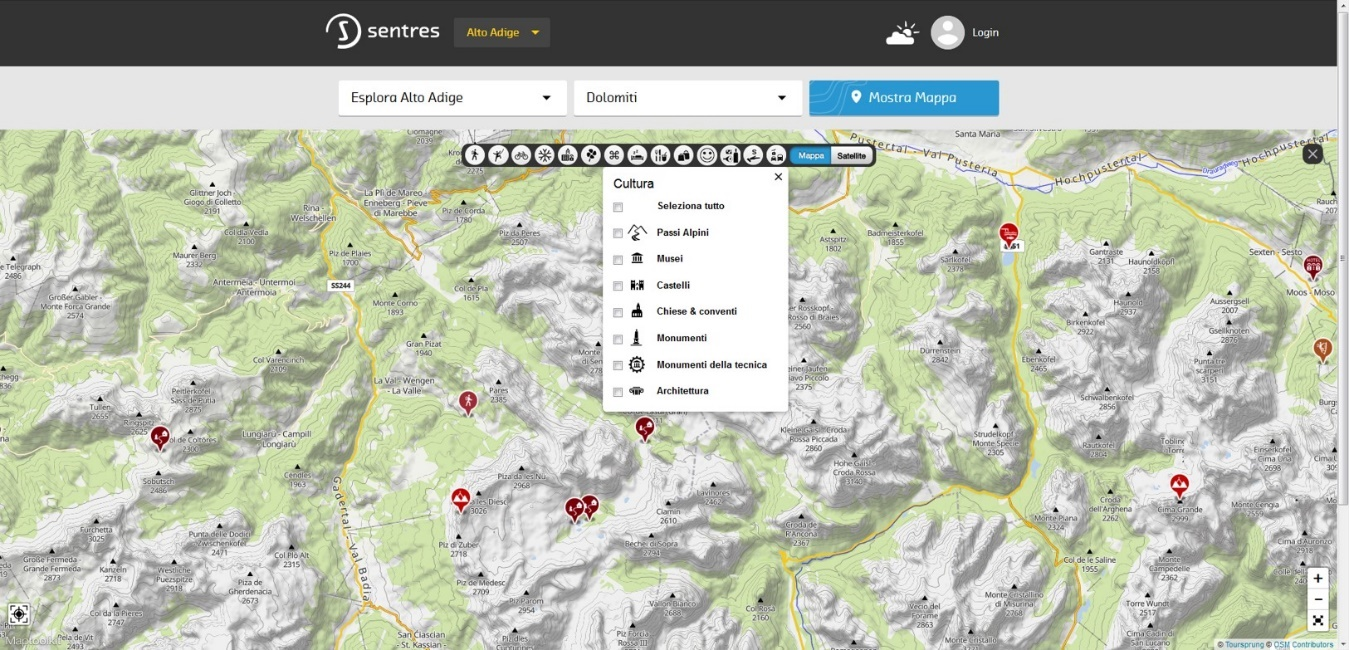Select the snowflake winter activities icon
This screenshot has width=1349, height=650.
[x=544, y=155]
